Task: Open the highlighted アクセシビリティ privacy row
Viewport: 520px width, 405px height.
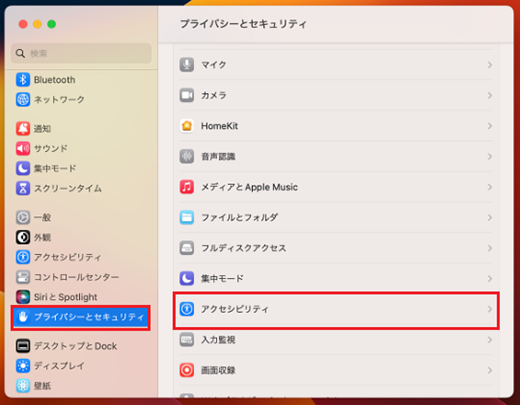Action: (x=336, y=310)
